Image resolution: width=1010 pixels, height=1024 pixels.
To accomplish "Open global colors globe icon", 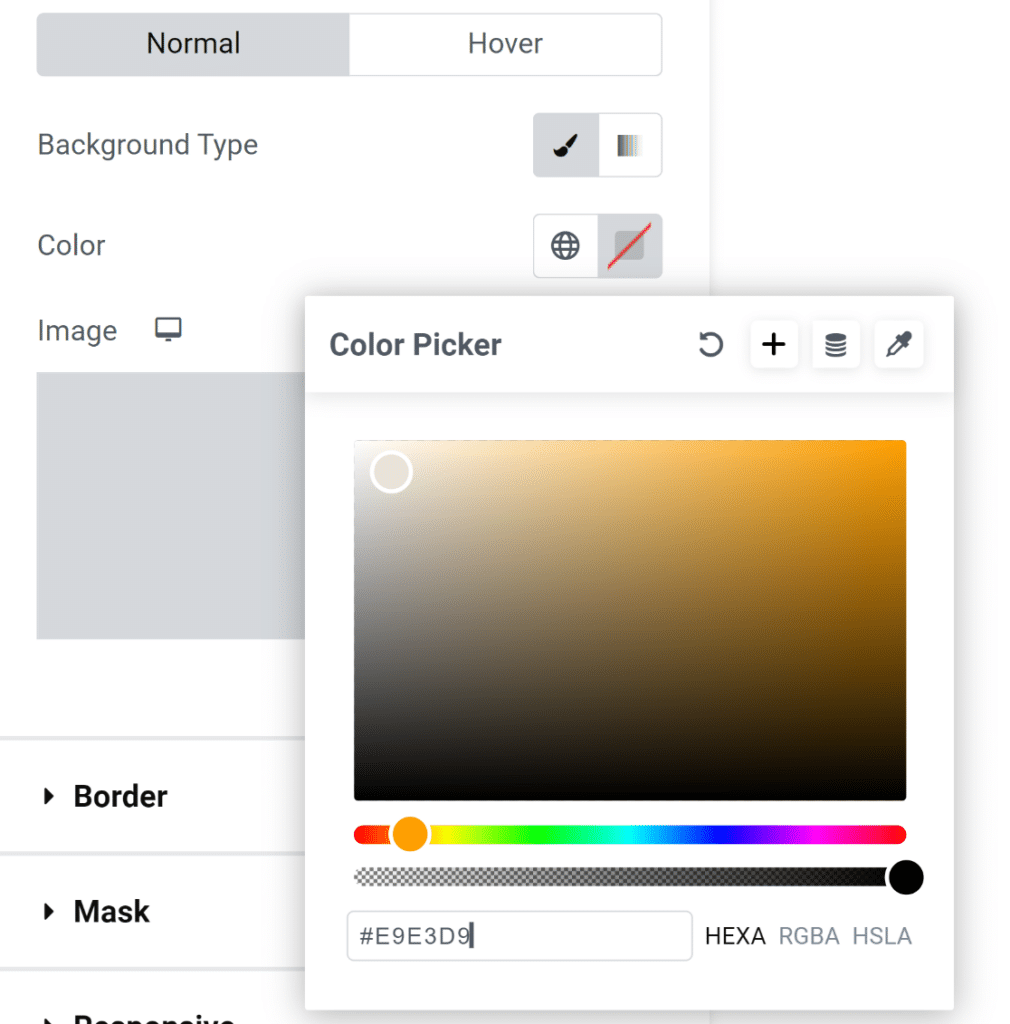I will coord(566,246).
